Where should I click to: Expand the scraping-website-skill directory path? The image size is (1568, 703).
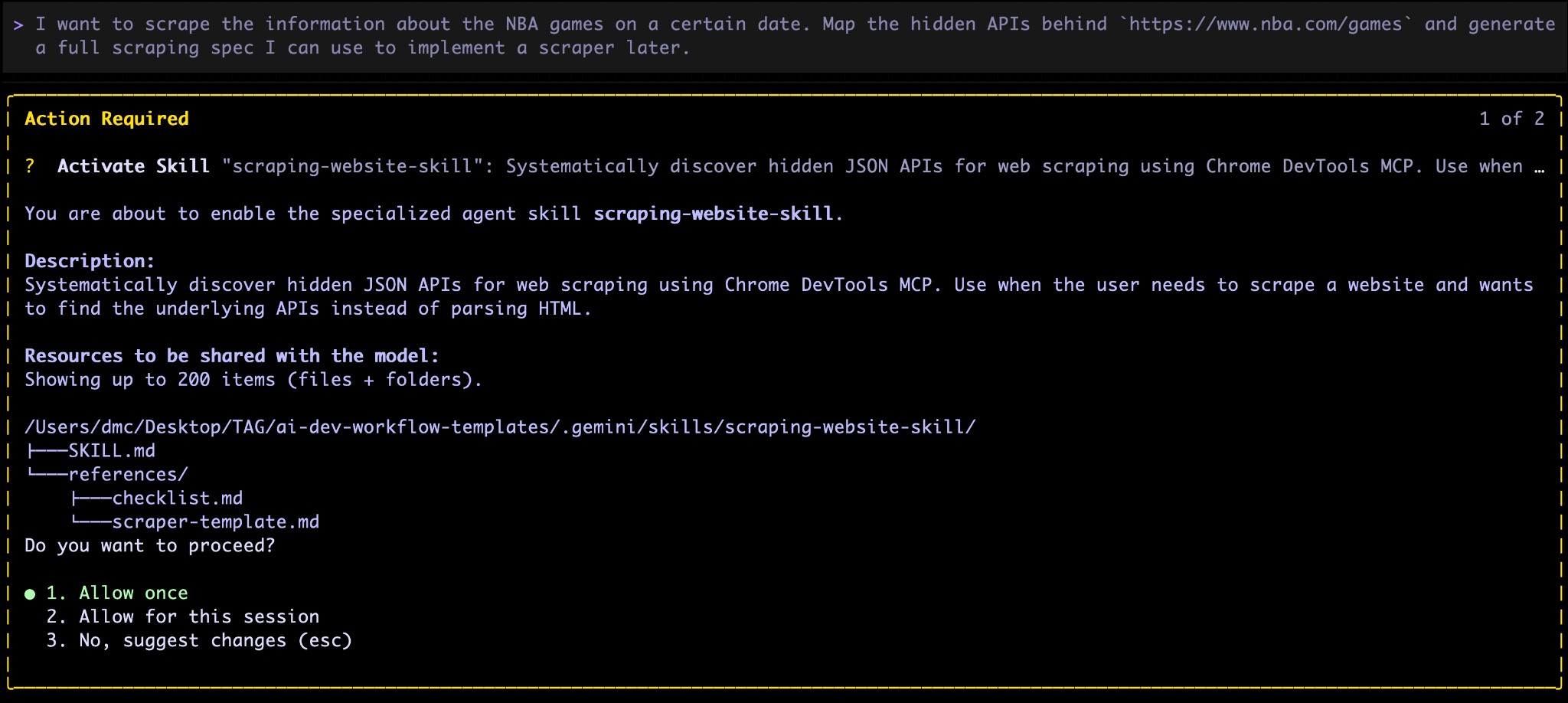point(499,427)
